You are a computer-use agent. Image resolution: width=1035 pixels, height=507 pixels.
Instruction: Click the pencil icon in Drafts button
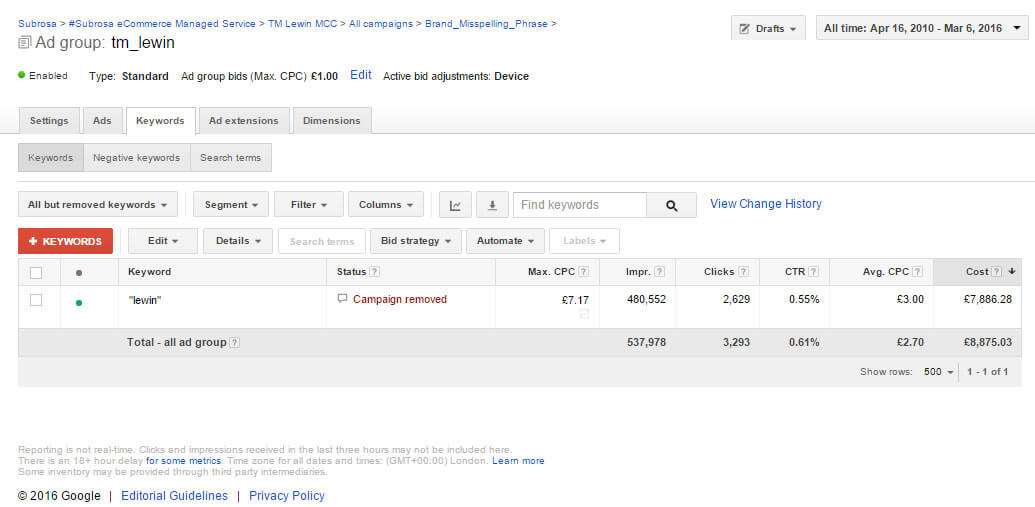click(745, 29)
